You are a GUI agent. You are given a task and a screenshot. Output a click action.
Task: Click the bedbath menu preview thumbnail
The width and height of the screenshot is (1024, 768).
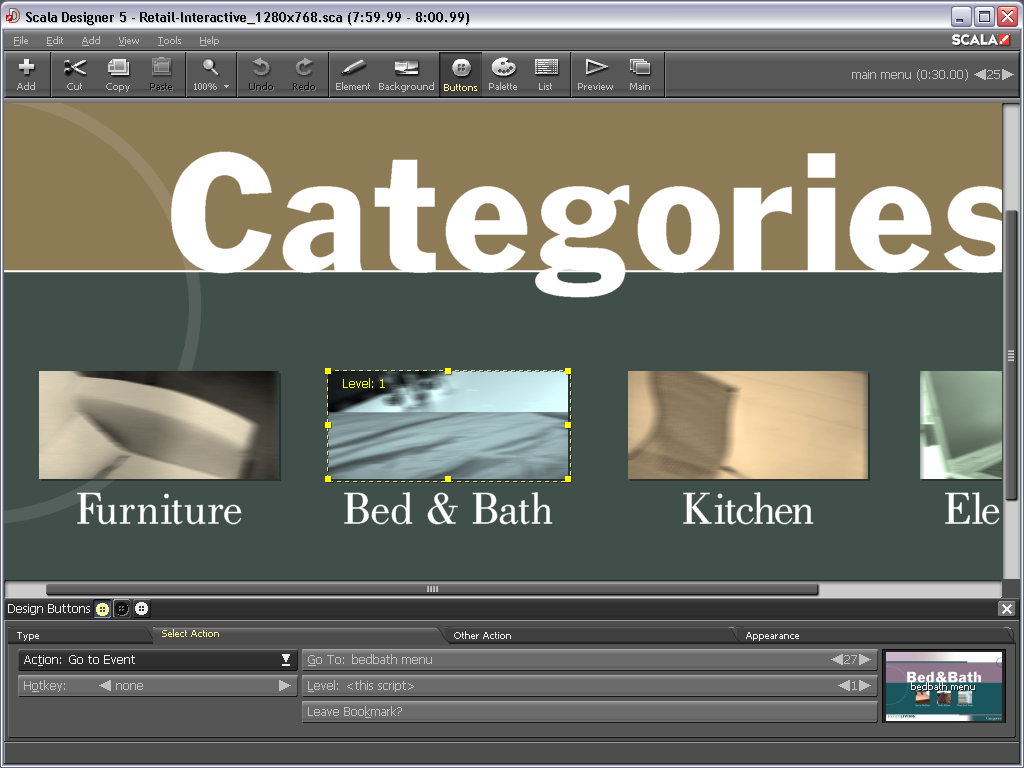coord(943,685)
